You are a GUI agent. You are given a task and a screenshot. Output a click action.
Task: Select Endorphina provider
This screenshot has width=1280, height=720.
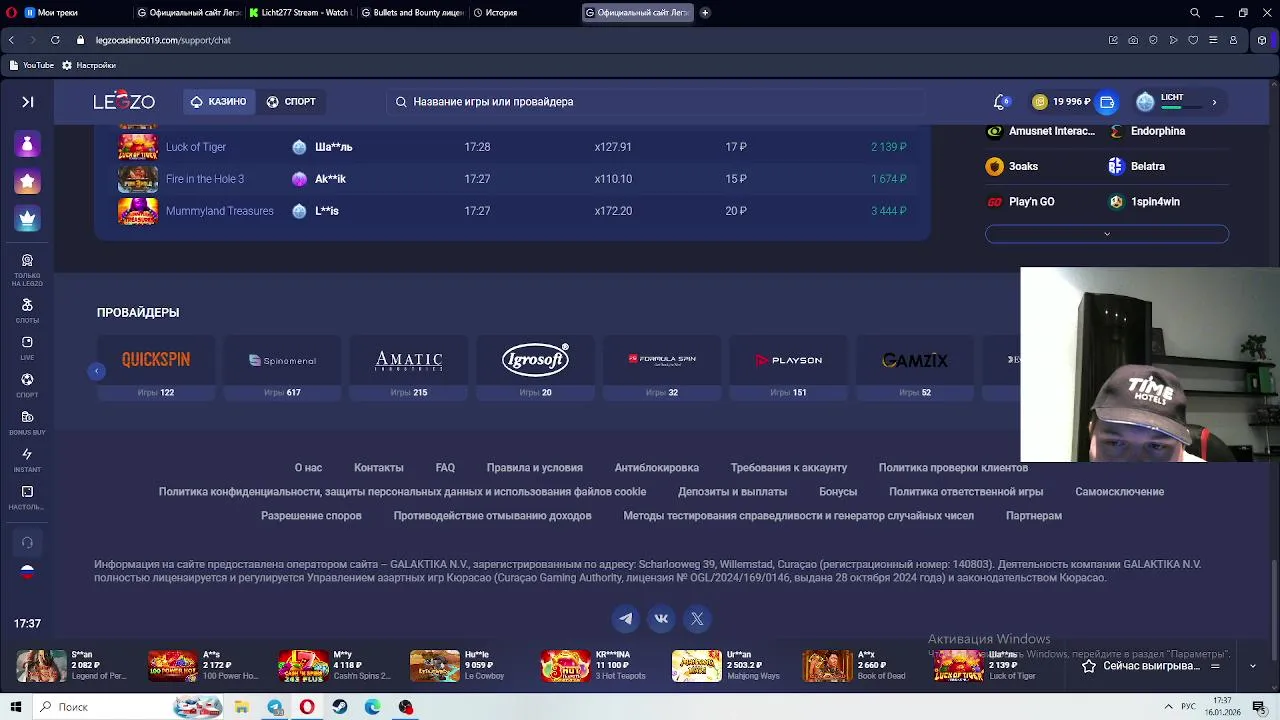[x=1148, y=131]
